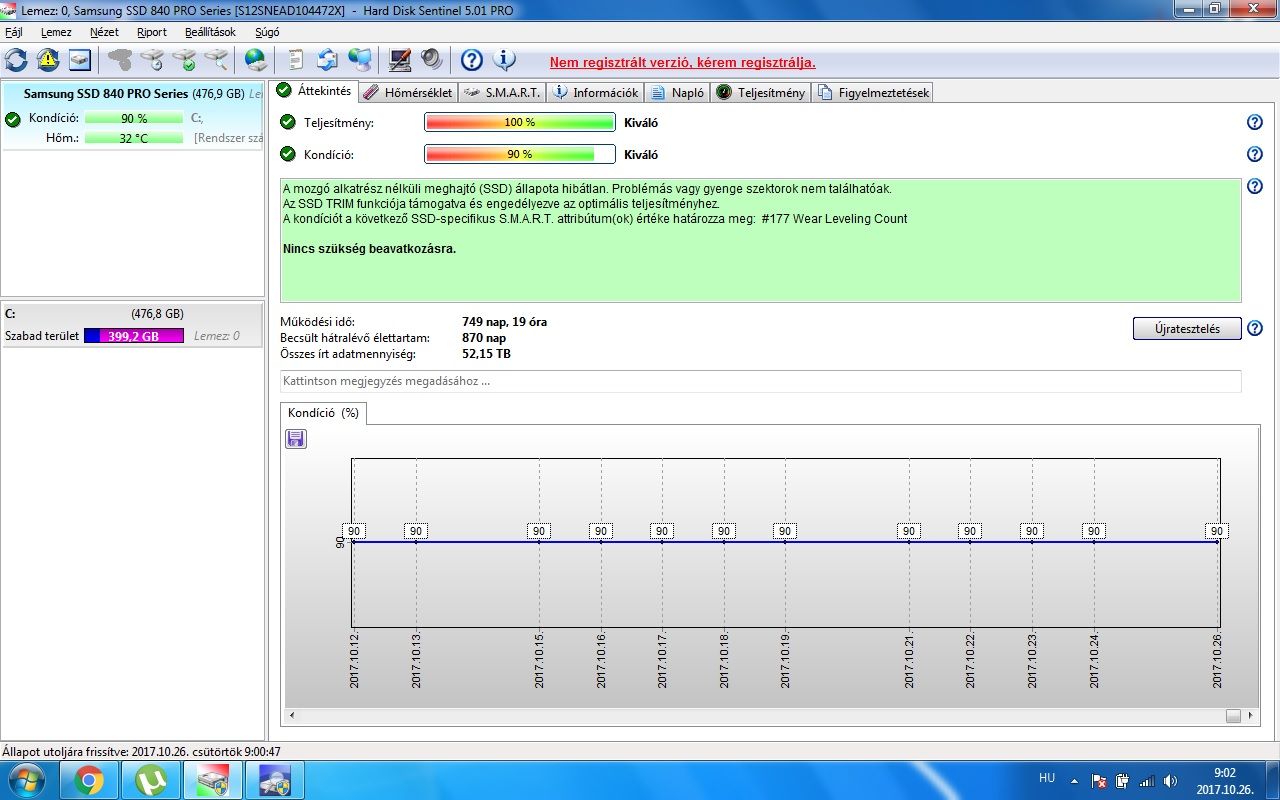Viewport: 1280px width, 800px height.
Task: Click the grey speaker sound icon
Action: (432, 60)
